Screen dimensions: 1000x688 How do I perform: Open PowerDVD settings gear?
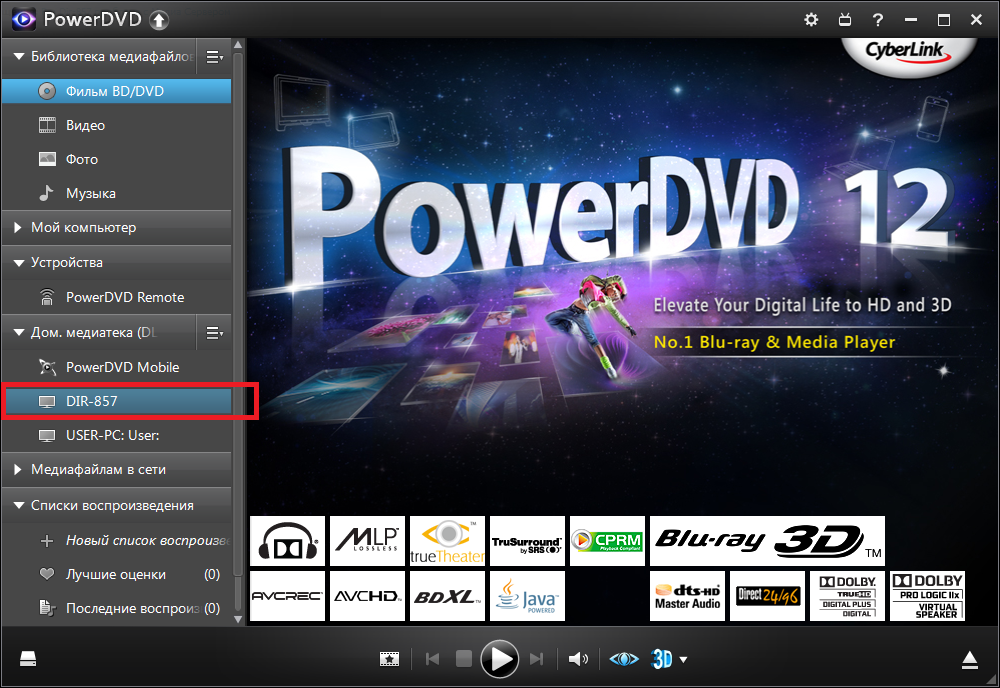811,20
